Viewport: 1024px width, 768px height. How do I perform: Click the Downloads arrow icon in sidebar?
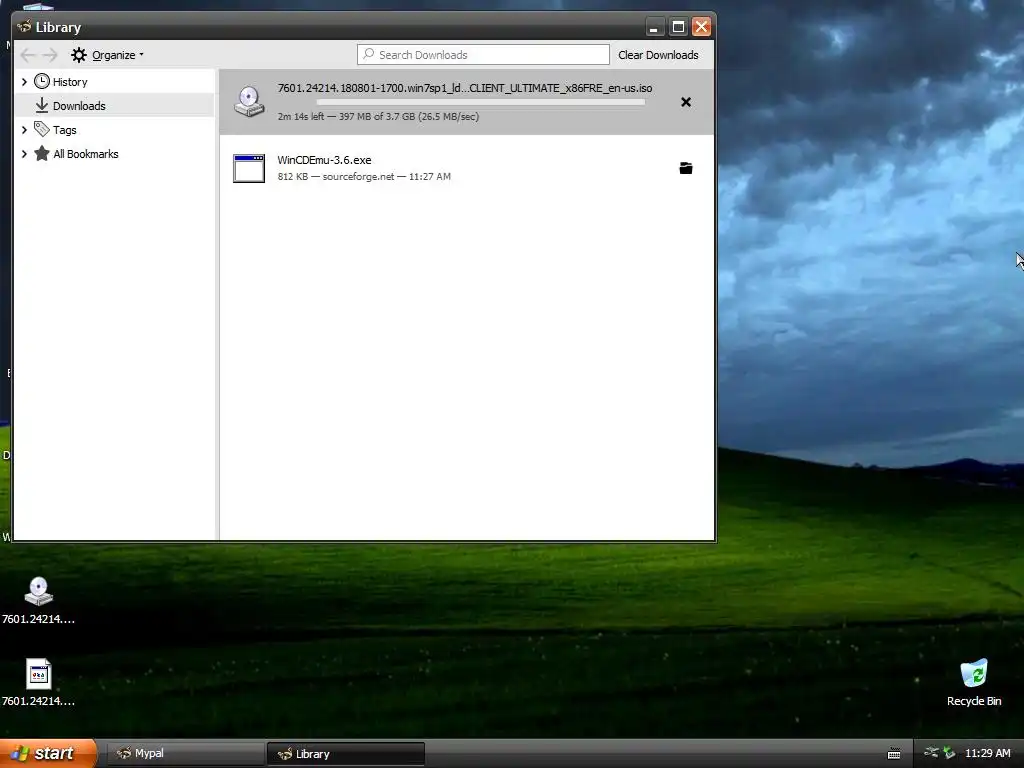42,105
